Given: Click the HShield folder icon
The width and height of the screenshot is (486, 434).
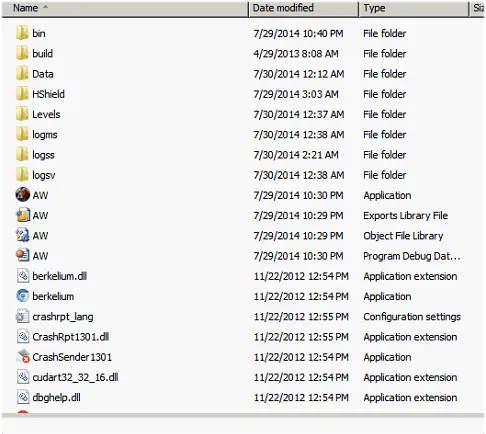Looking at the screenshot, I should (22, 94).
